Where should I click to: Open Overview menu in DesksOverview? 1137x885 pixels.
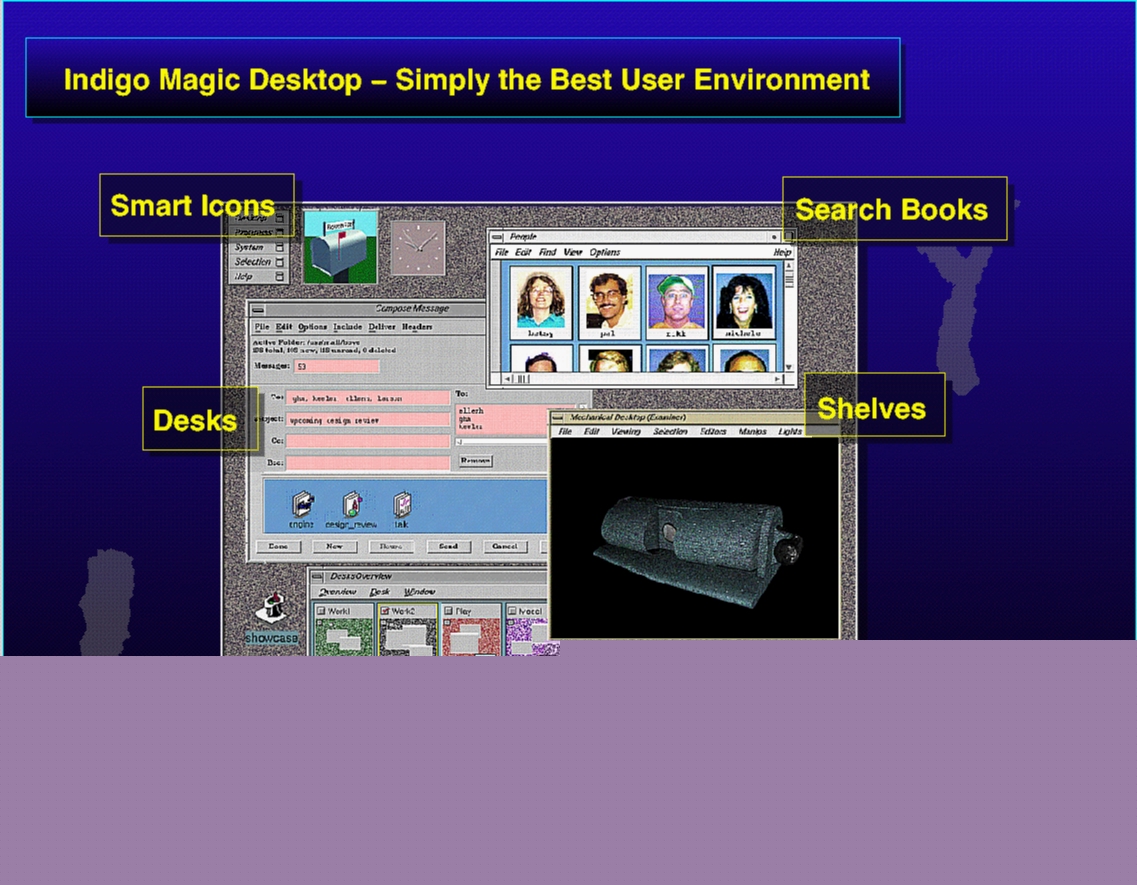(338, 592)
